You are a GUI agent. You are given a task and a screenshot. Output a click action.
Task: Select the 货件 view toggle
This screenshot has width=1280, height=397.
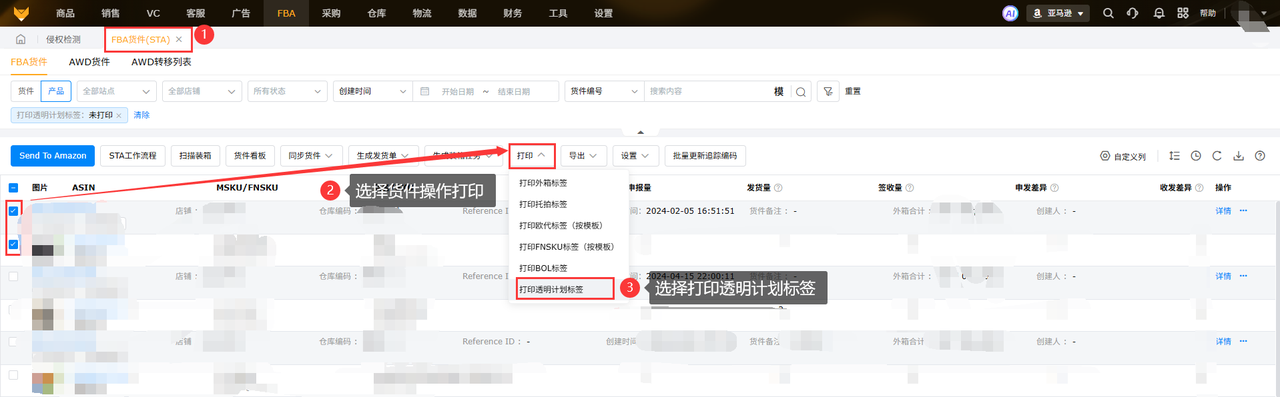pyautogui.click(x=25, y=91)
